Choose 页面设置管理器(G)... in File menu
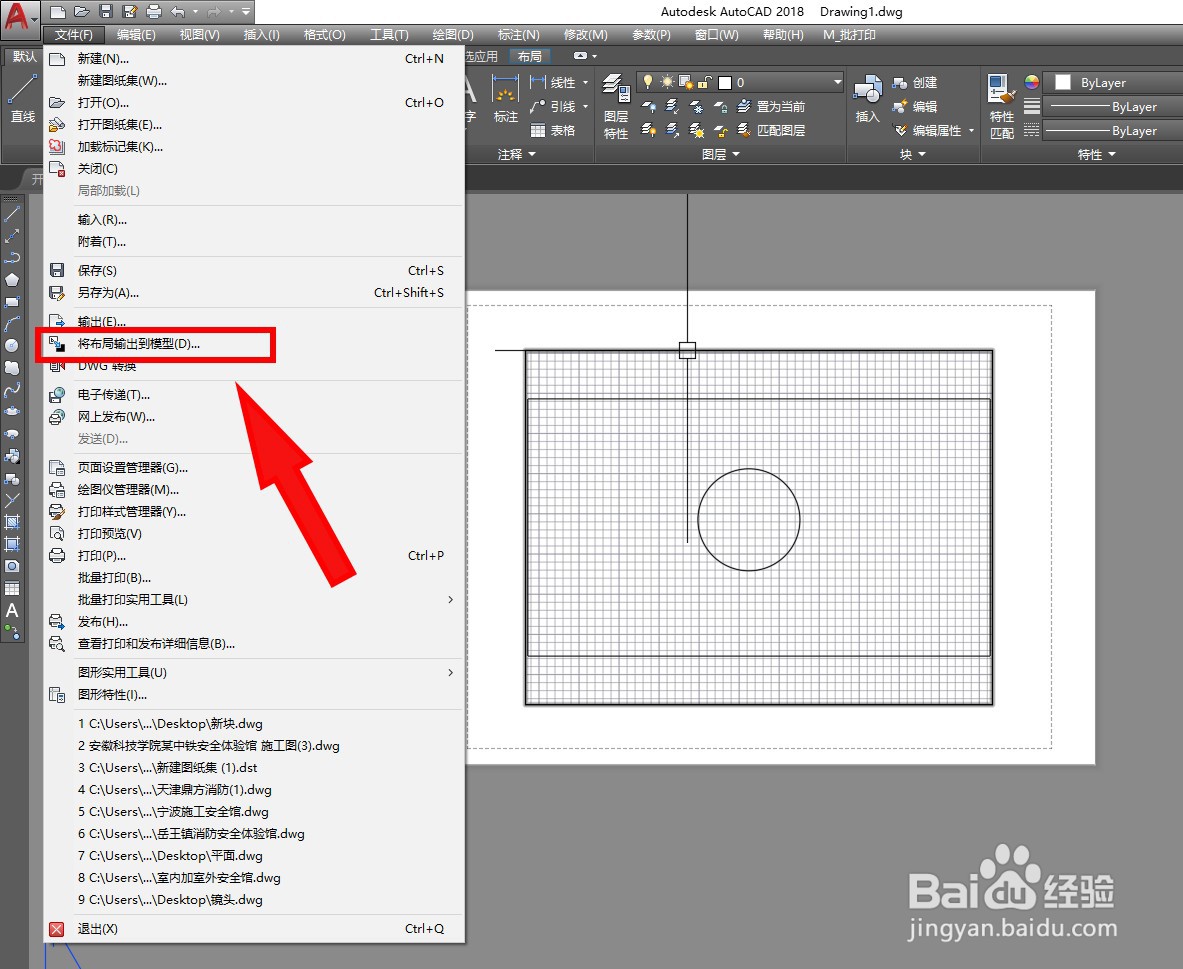 pyautogui.click(x=254, y=468)
